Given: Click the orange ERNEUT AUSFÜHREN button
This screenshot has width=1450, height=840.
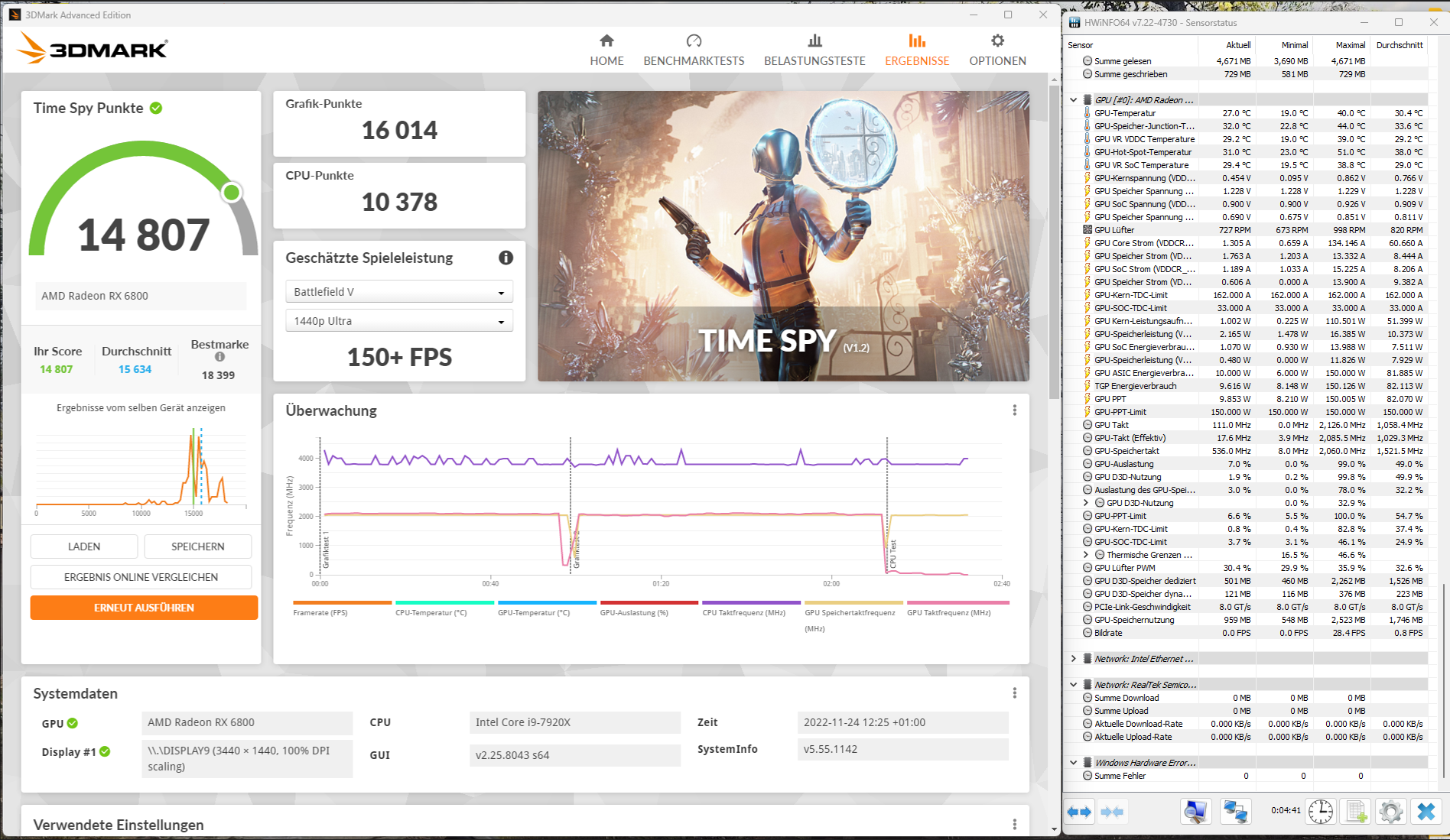Looking at the screenshot, I should [144, 608].
